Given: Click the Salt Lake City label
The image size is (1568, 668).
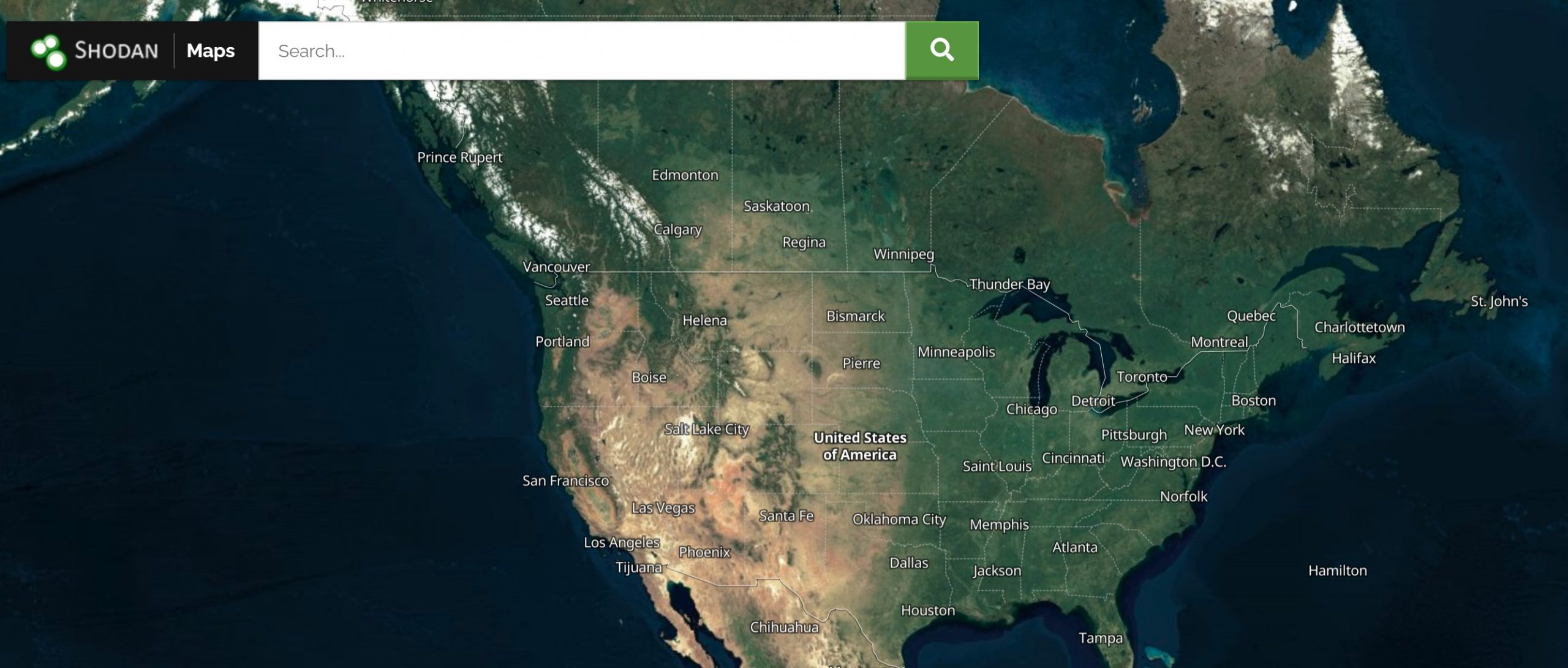Looking at the screenshot, I should [707, 430].
